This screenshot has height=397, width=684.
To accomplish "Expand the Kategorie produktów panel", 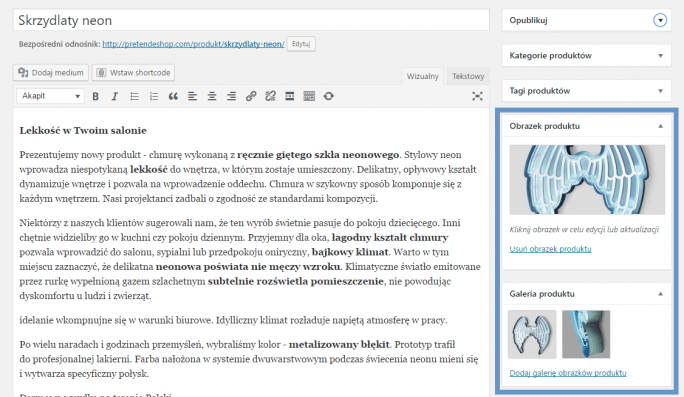I will pyautogui.click(x=660, y=55).
